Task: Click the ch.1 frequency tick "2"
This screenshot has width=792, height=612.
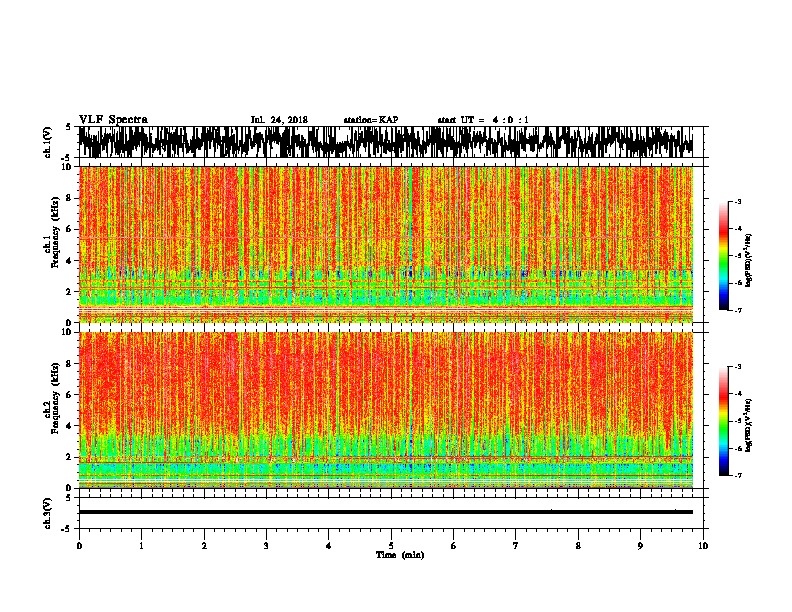Action: pos(70,292)
